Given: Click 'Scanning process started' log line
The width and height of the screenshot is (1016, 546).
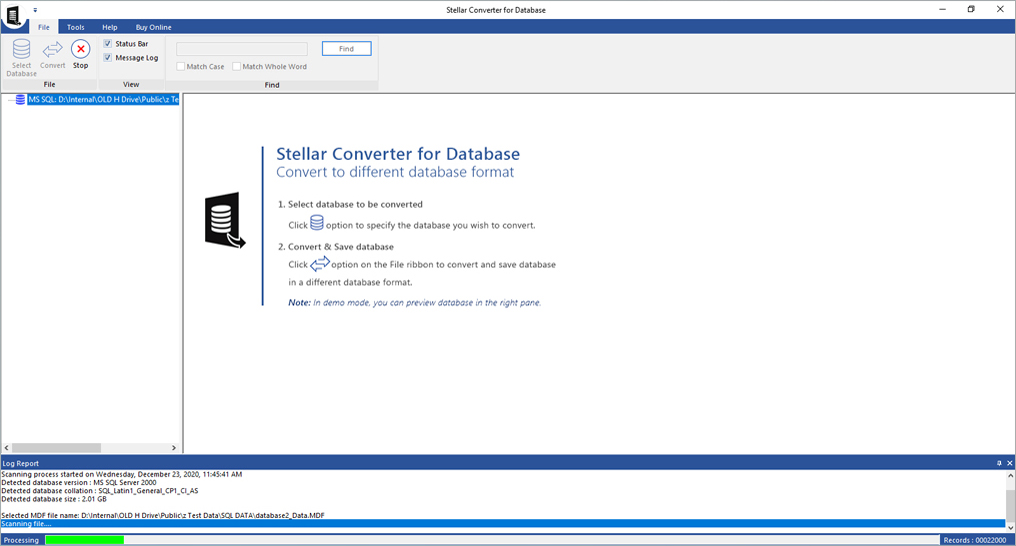Looking at the screenshot, I should click(x=122, y=474).
